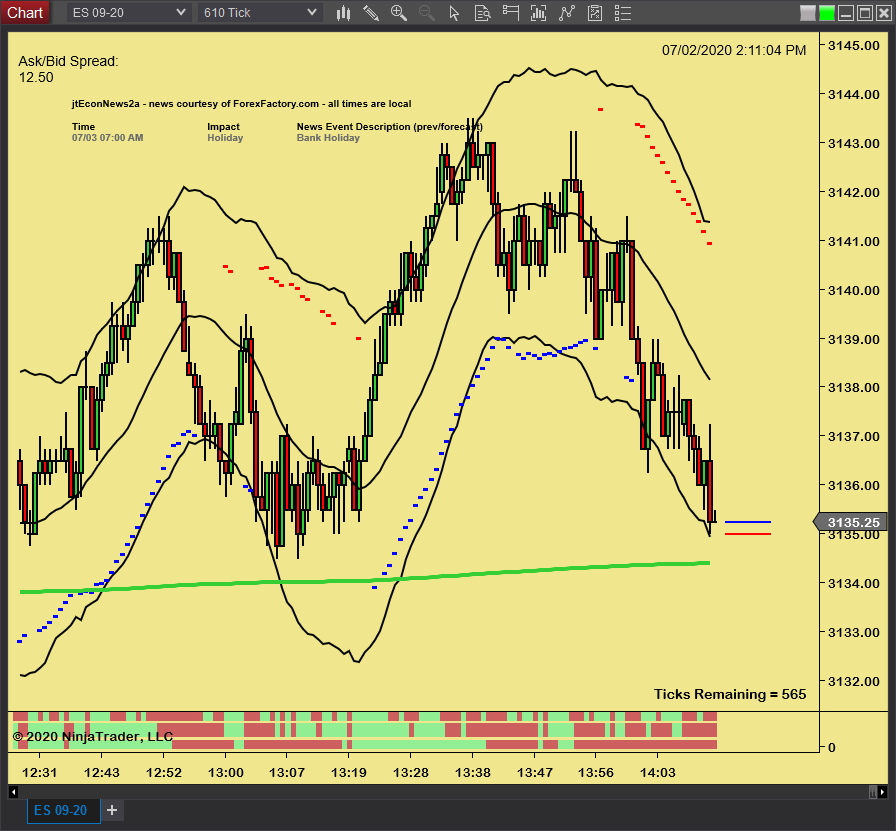896x831 pixels.
Task: Click the red horizontal line marker
Action: (747, 534)
